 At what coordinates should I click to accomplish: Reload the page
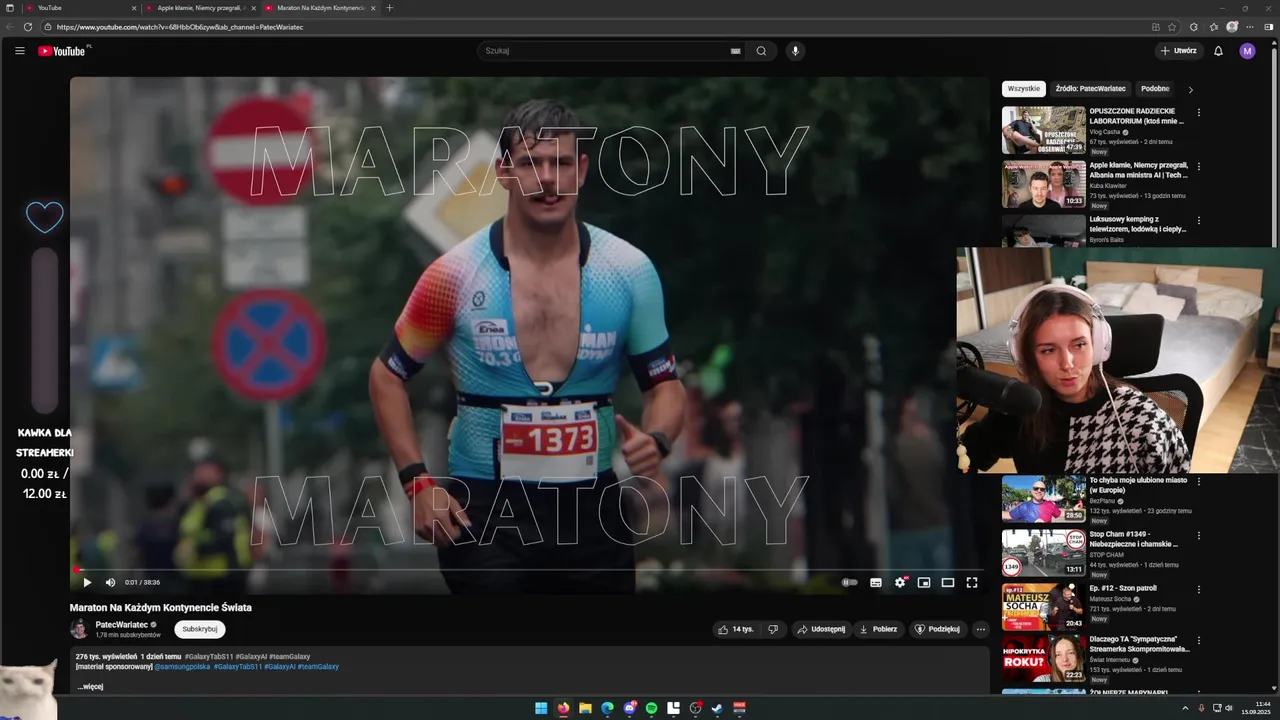pos(28,27)
